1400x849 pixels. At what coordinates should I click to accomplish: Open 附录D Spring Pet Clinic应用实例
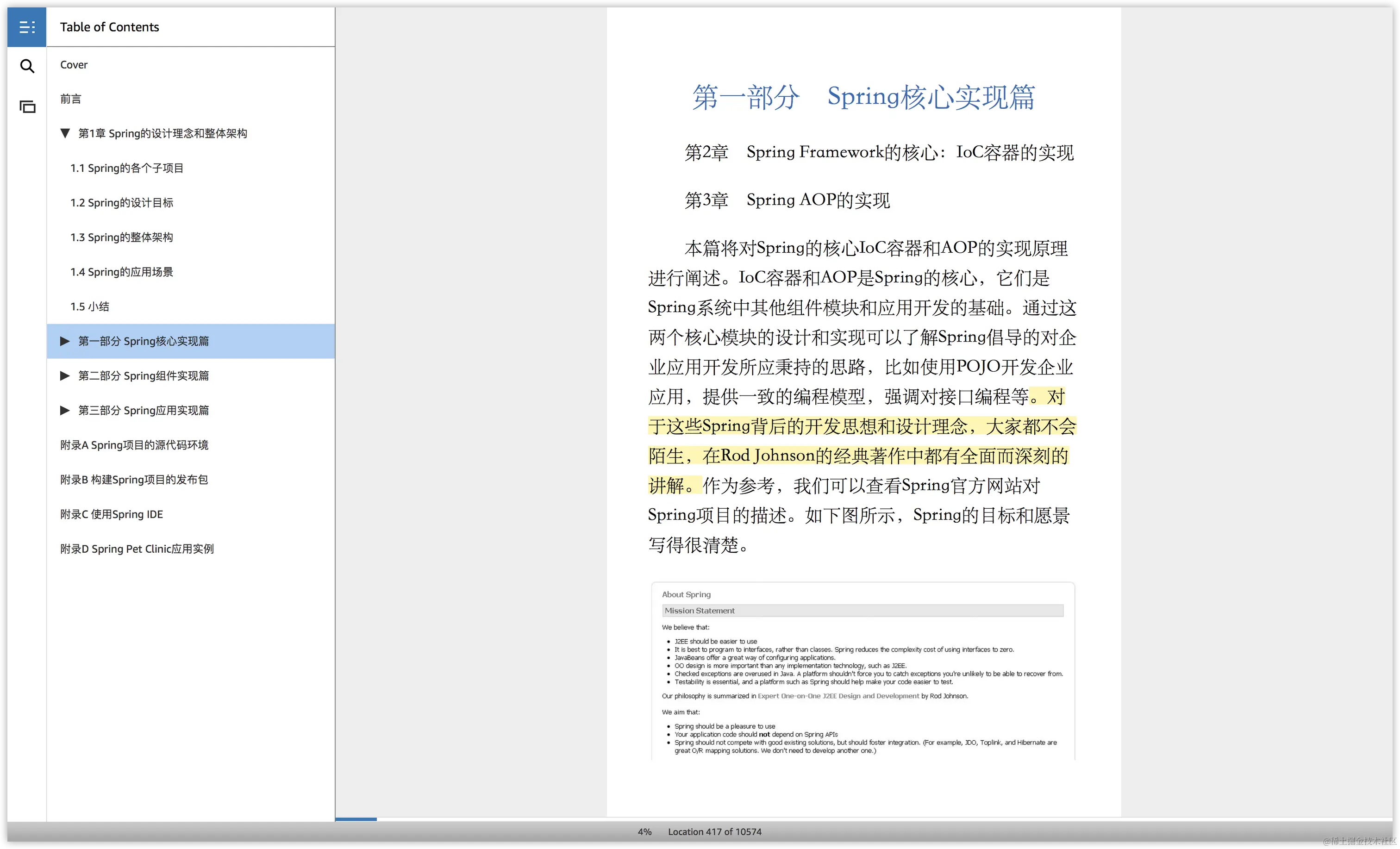137,549
